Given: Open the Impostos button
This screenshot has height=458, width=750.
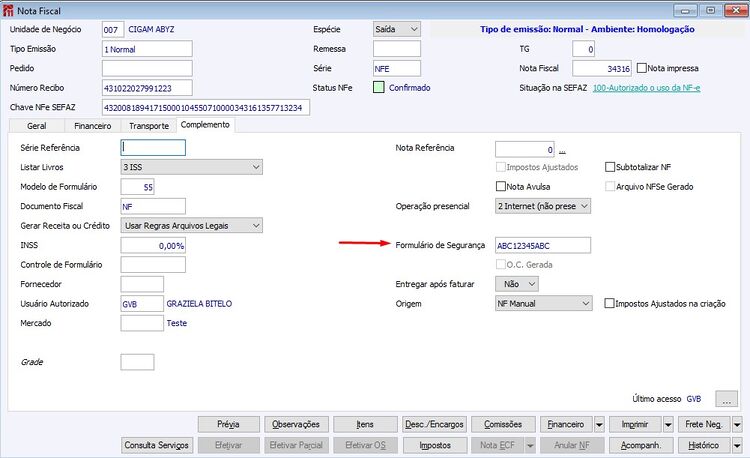Looking at the screenshot, I should (x=435, y=446).
